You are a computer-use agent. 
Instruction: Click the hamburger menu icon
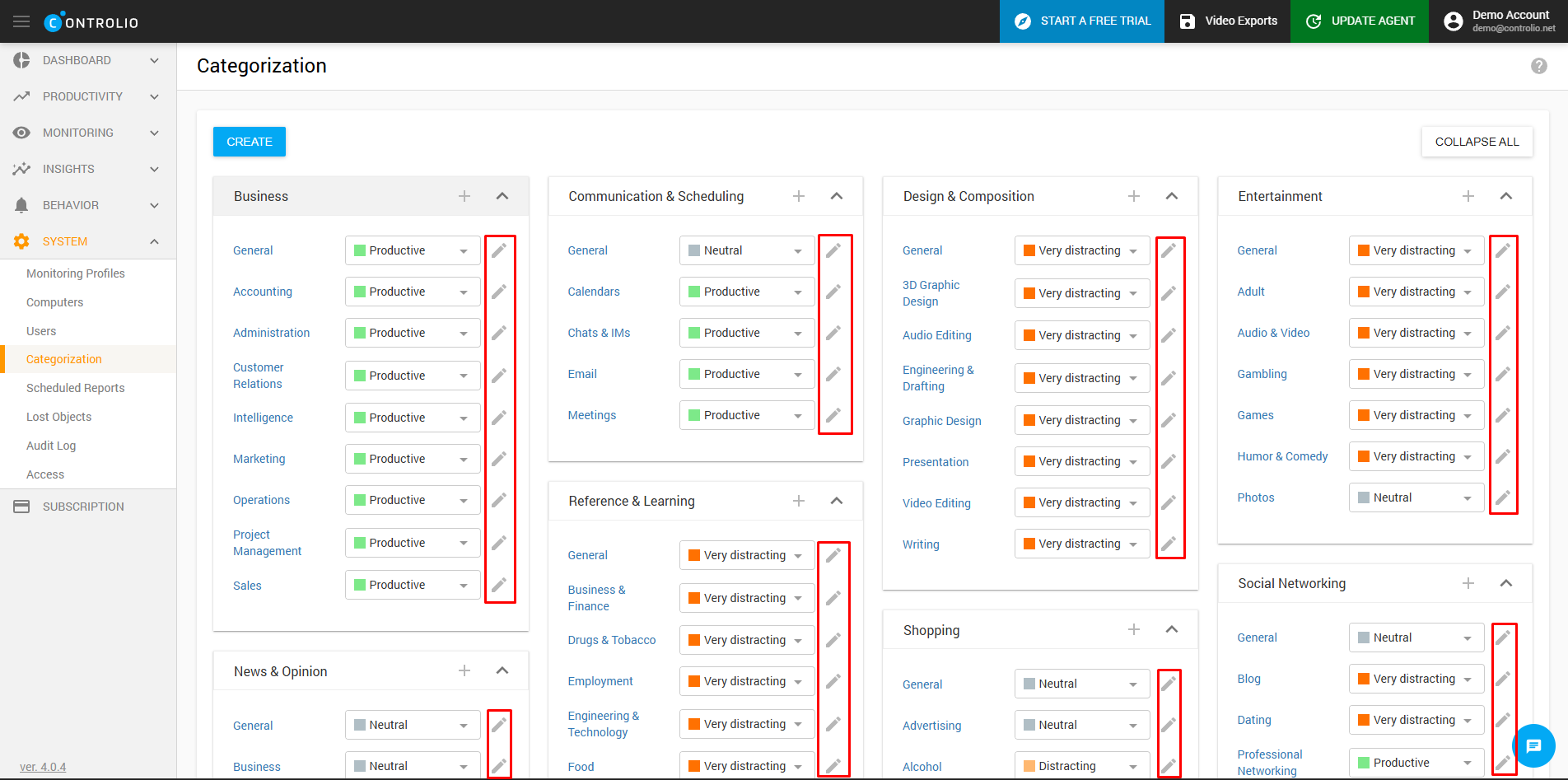[x=21, y=21]
